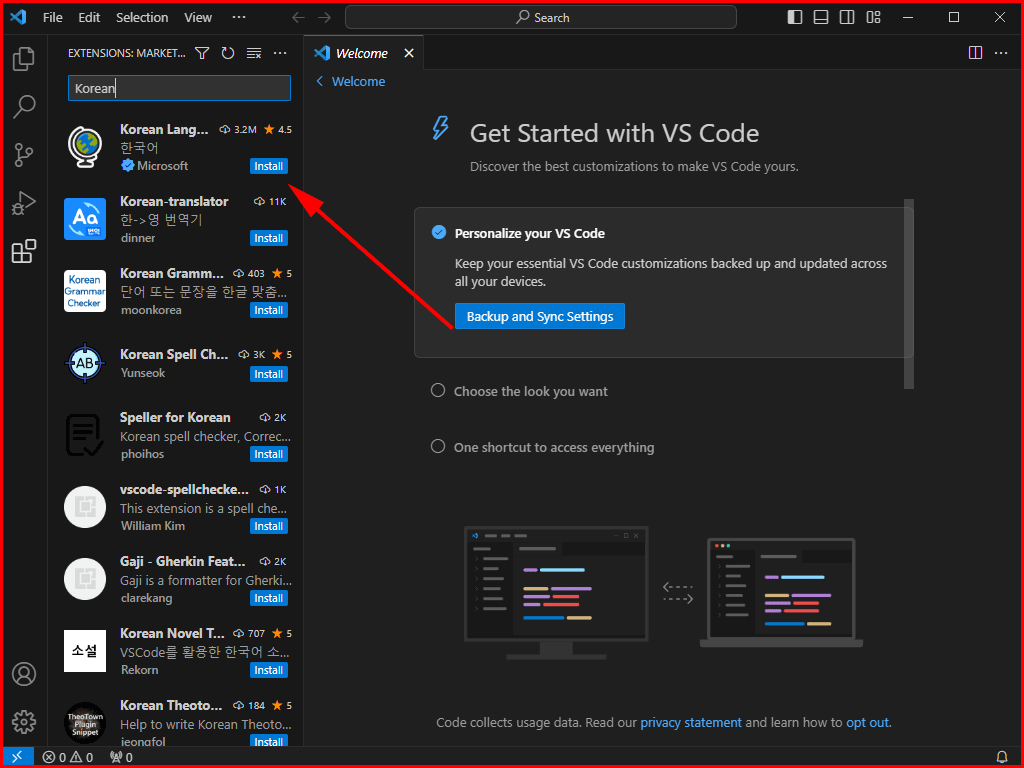Show errors and warnings count in status bar

pyautogui.click(x=68, y=757)
